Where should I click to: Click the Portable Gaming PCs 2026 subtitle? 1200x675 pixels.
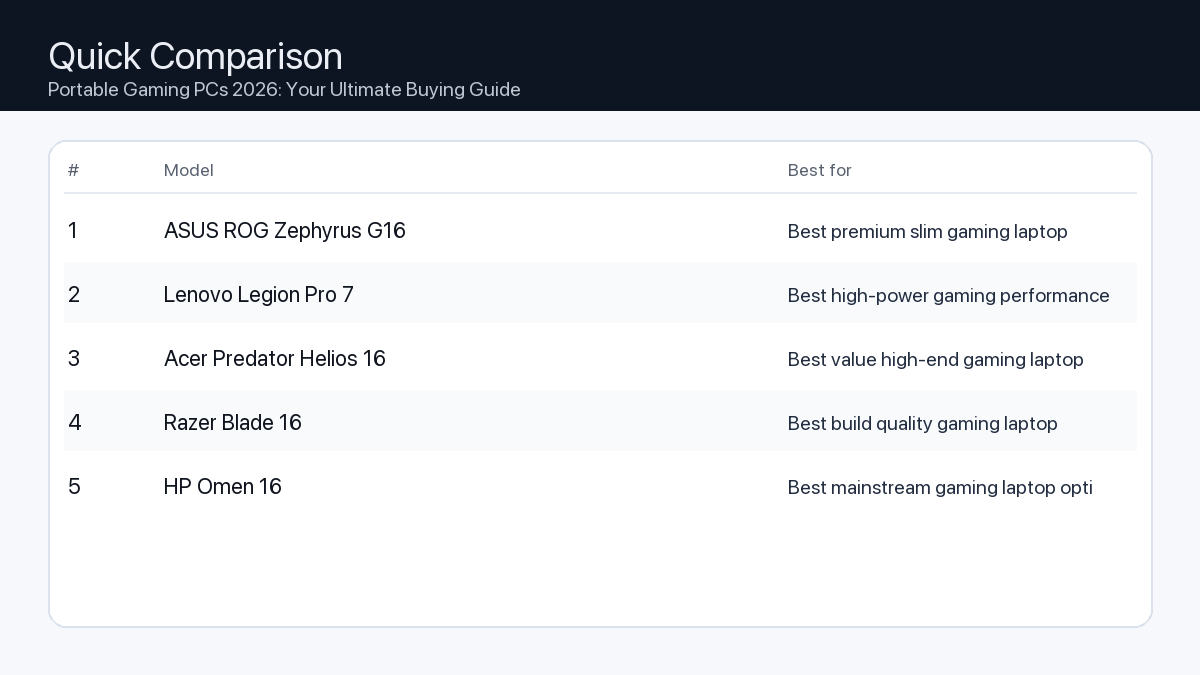284,90
